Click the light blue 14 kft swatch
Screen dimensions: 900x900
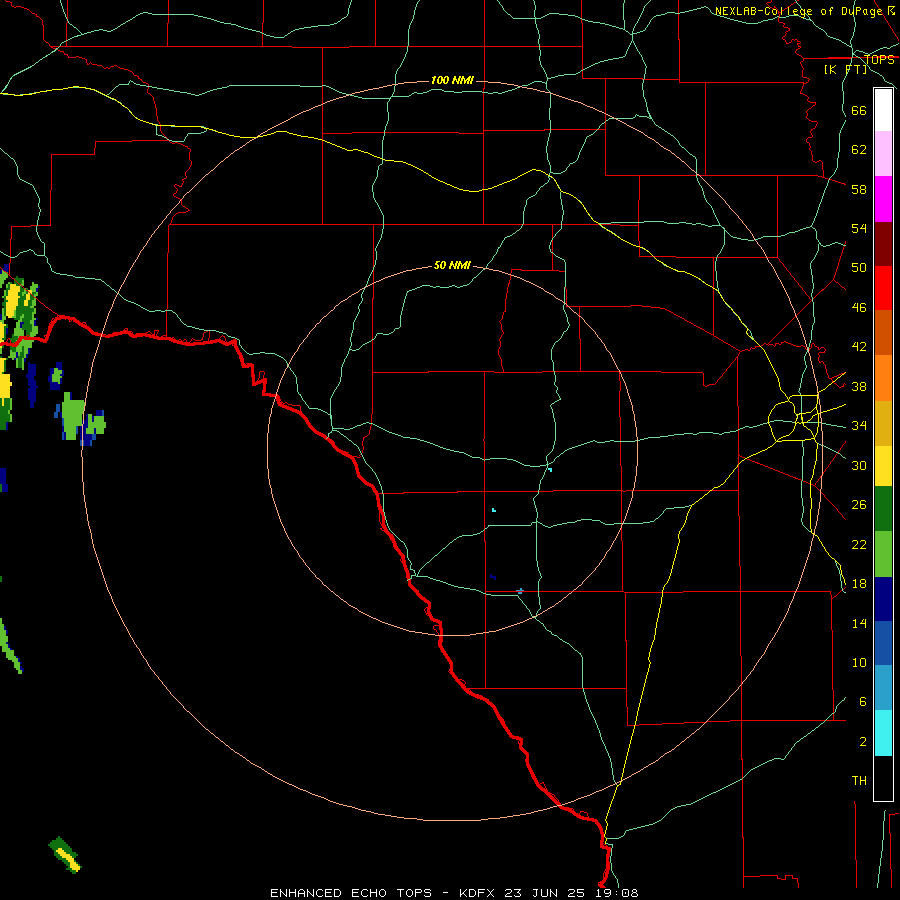pos(883,688)
